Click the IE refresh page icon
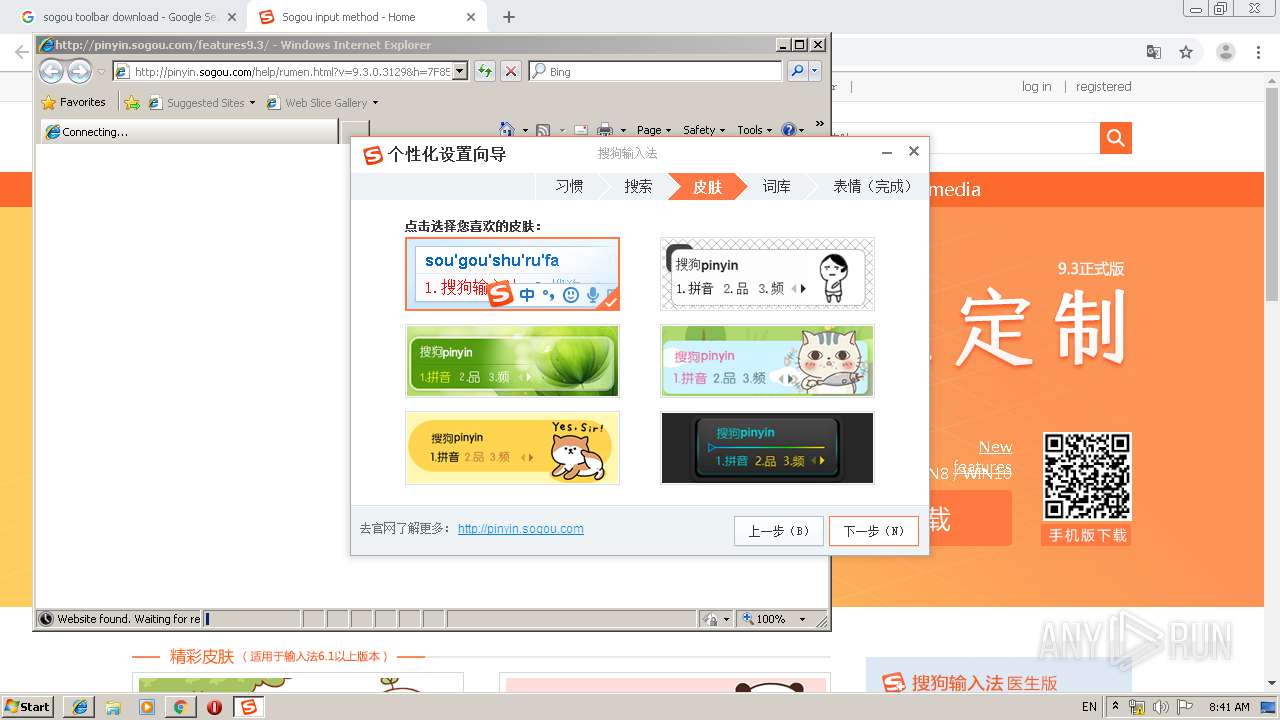The image size is (1280, 720). [484, 71]
